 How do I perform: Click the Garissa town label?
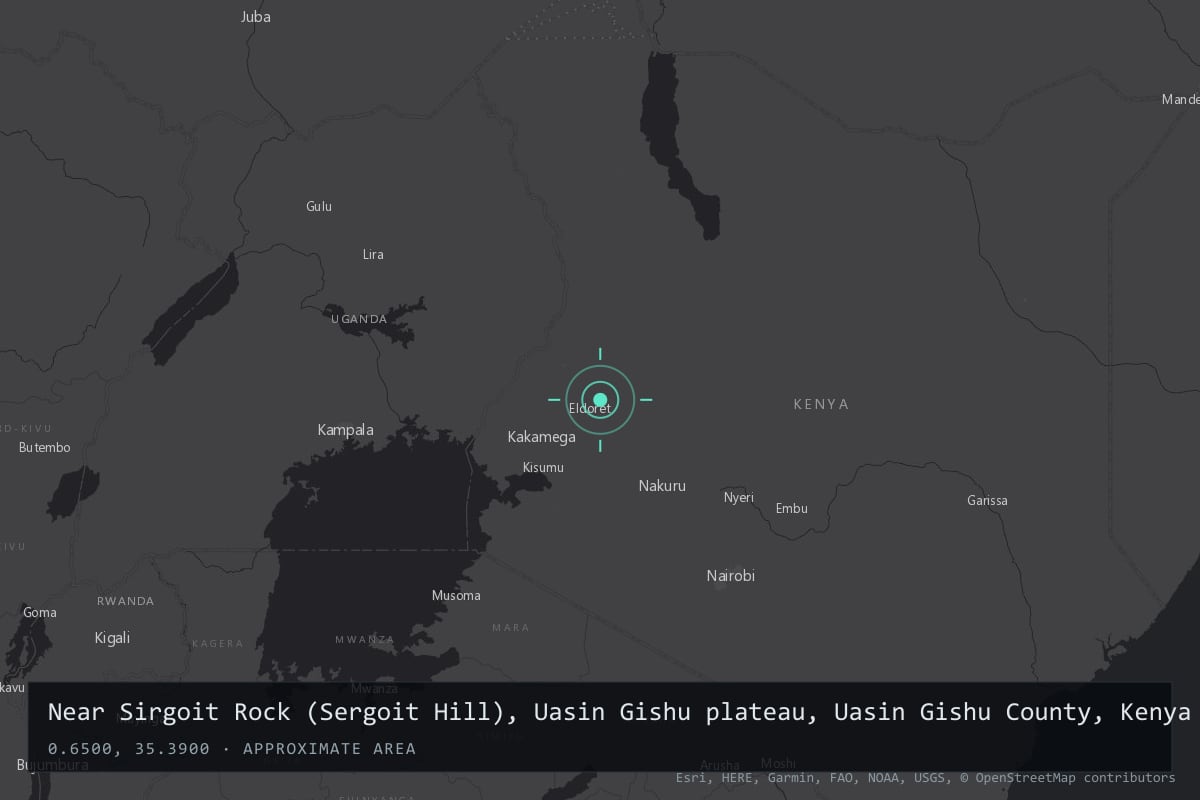987,501
